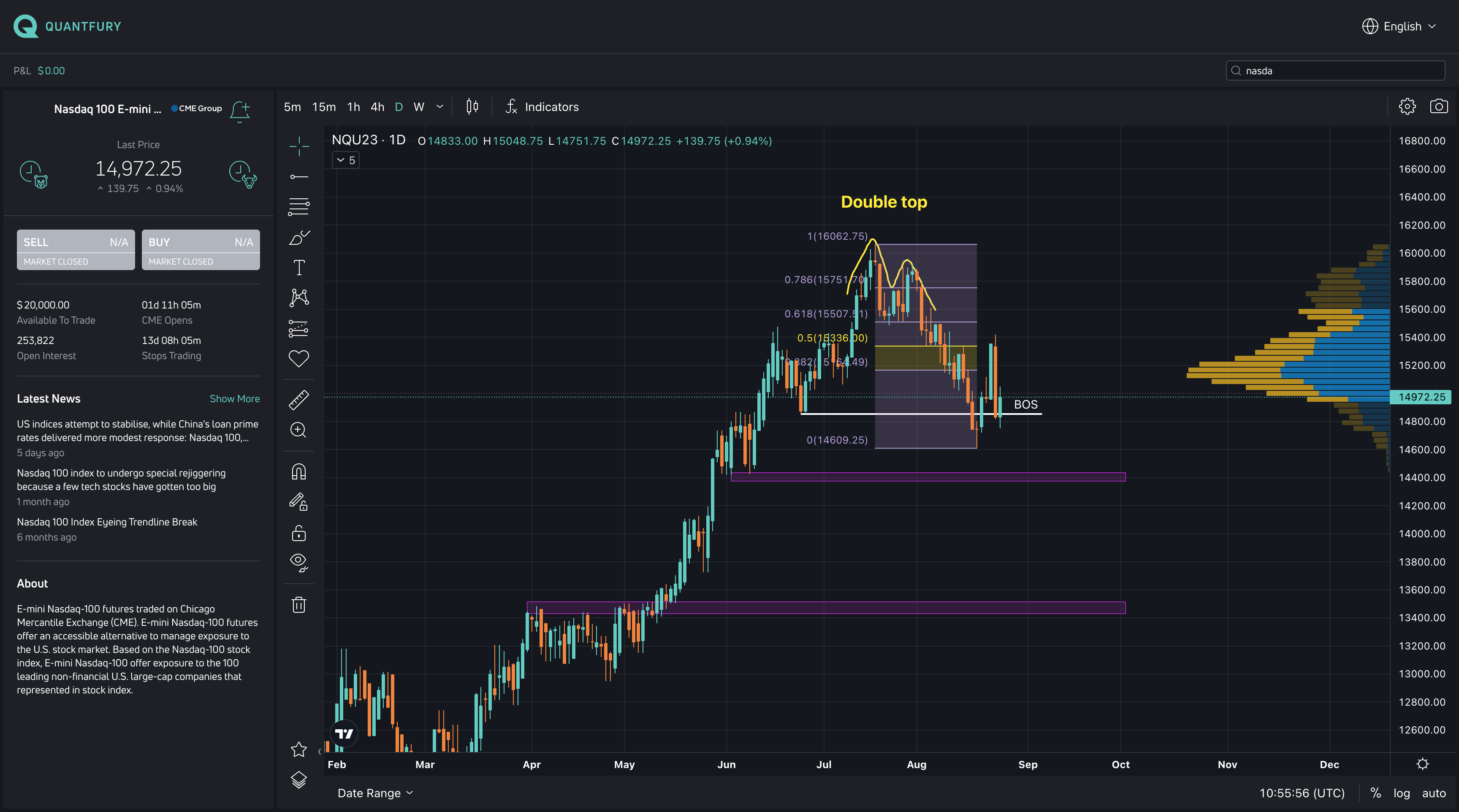Click the current price label 14972.25
Screen dimensions: 1459x812
pos(1421,397)
